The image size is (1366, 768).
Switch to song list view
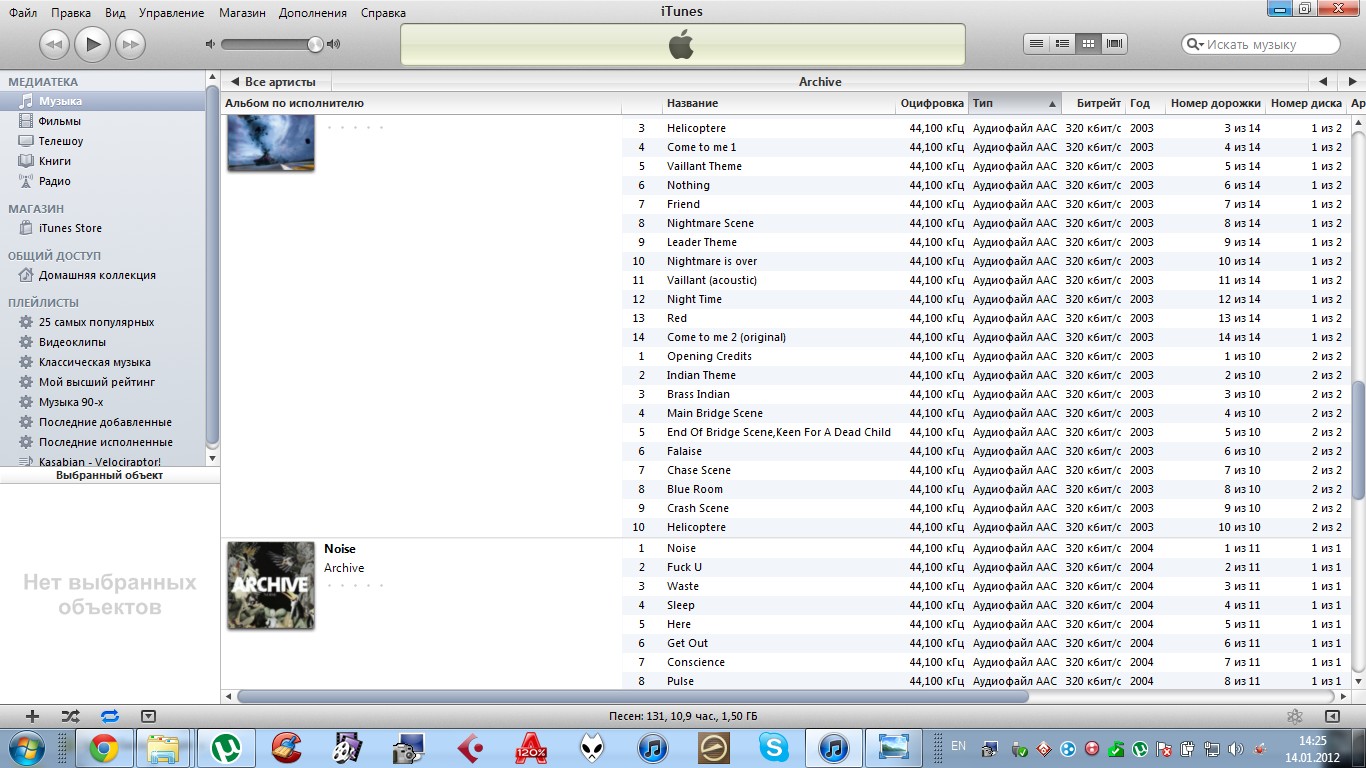pos(1037,44)
